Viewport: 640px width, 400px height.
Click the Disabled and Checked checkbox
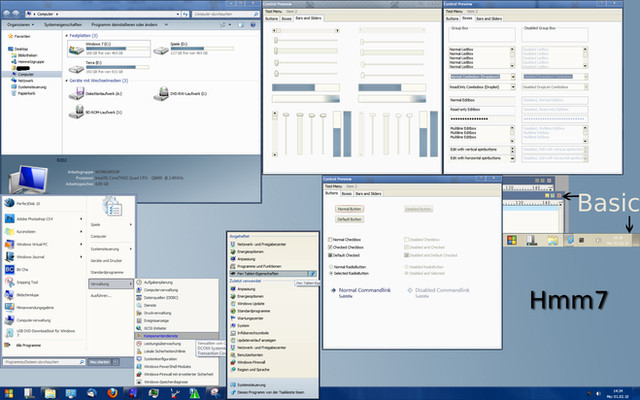point(407,247)
